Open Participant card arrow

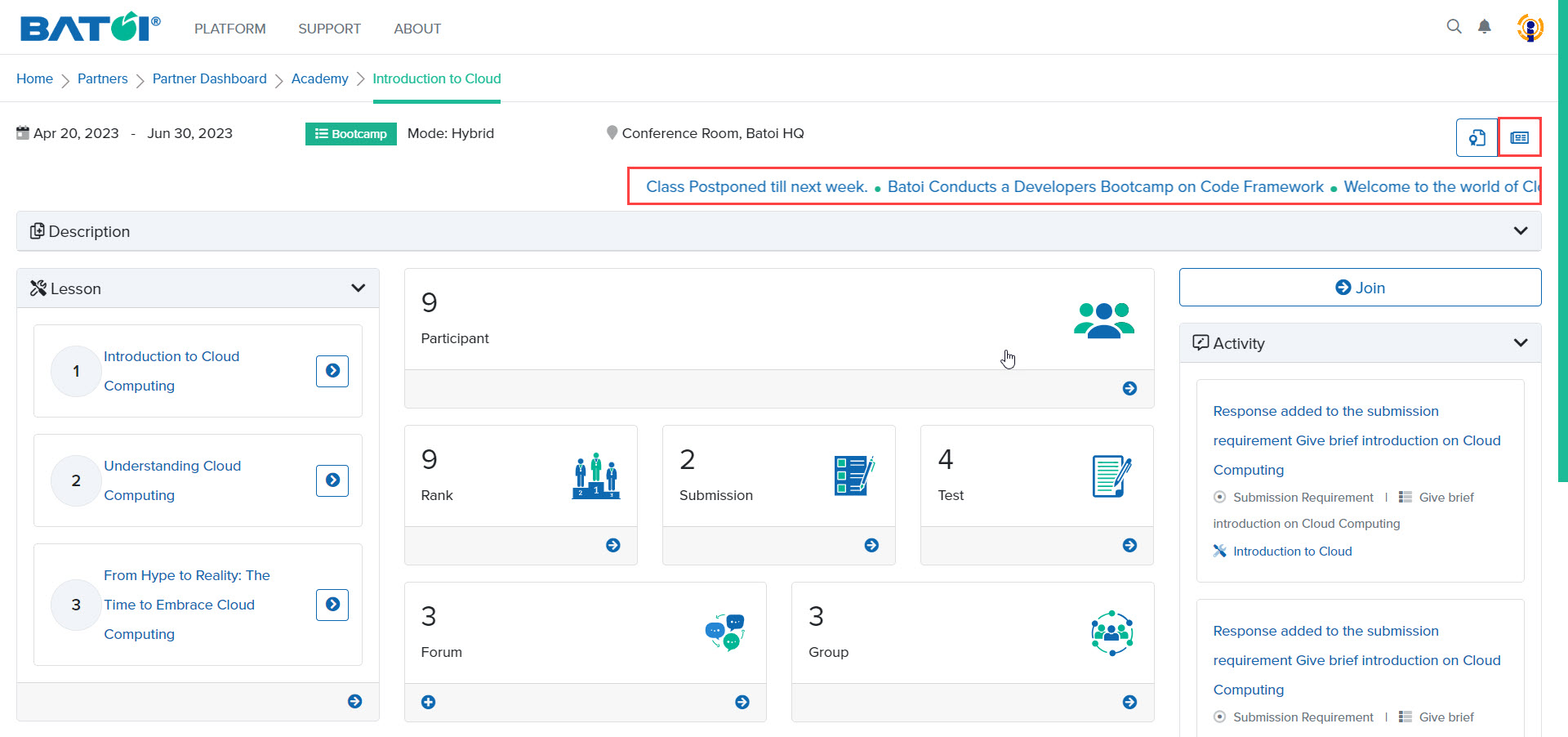pos(1129,388)
